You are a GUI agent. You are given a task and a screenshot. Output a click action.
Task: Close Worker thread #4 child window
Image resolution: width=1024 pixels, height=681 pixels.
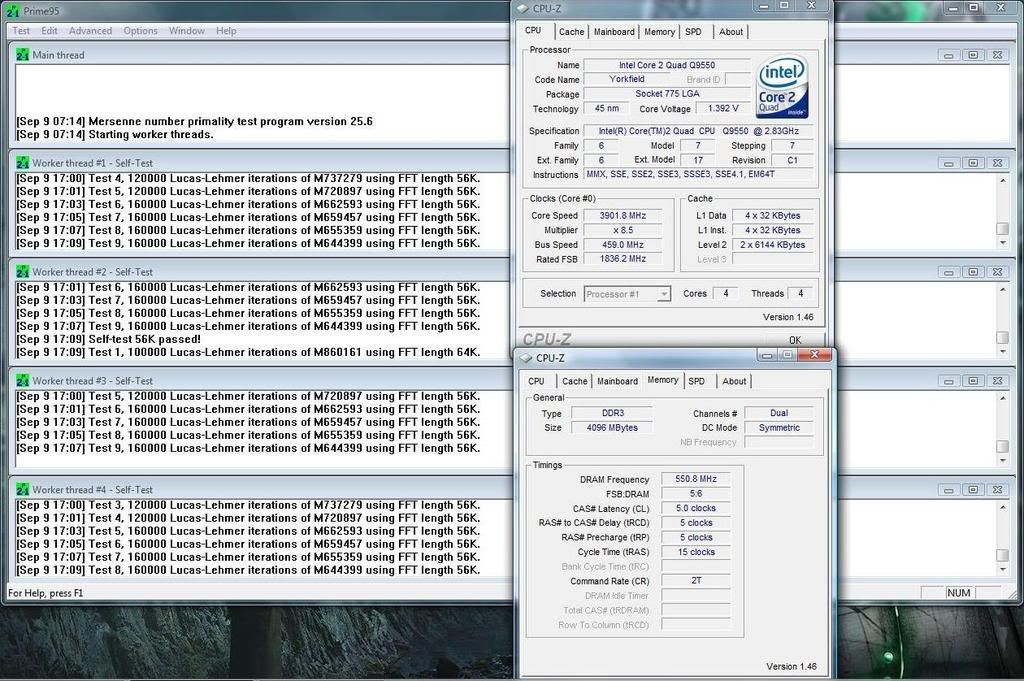point(997,490)
